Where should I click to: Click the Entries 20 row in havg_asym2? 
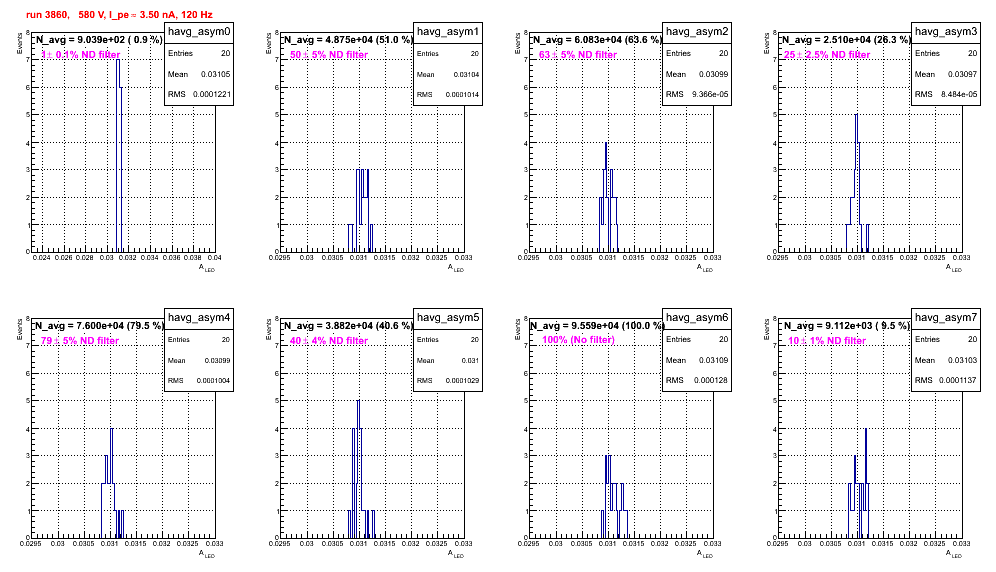coord(697,53)
